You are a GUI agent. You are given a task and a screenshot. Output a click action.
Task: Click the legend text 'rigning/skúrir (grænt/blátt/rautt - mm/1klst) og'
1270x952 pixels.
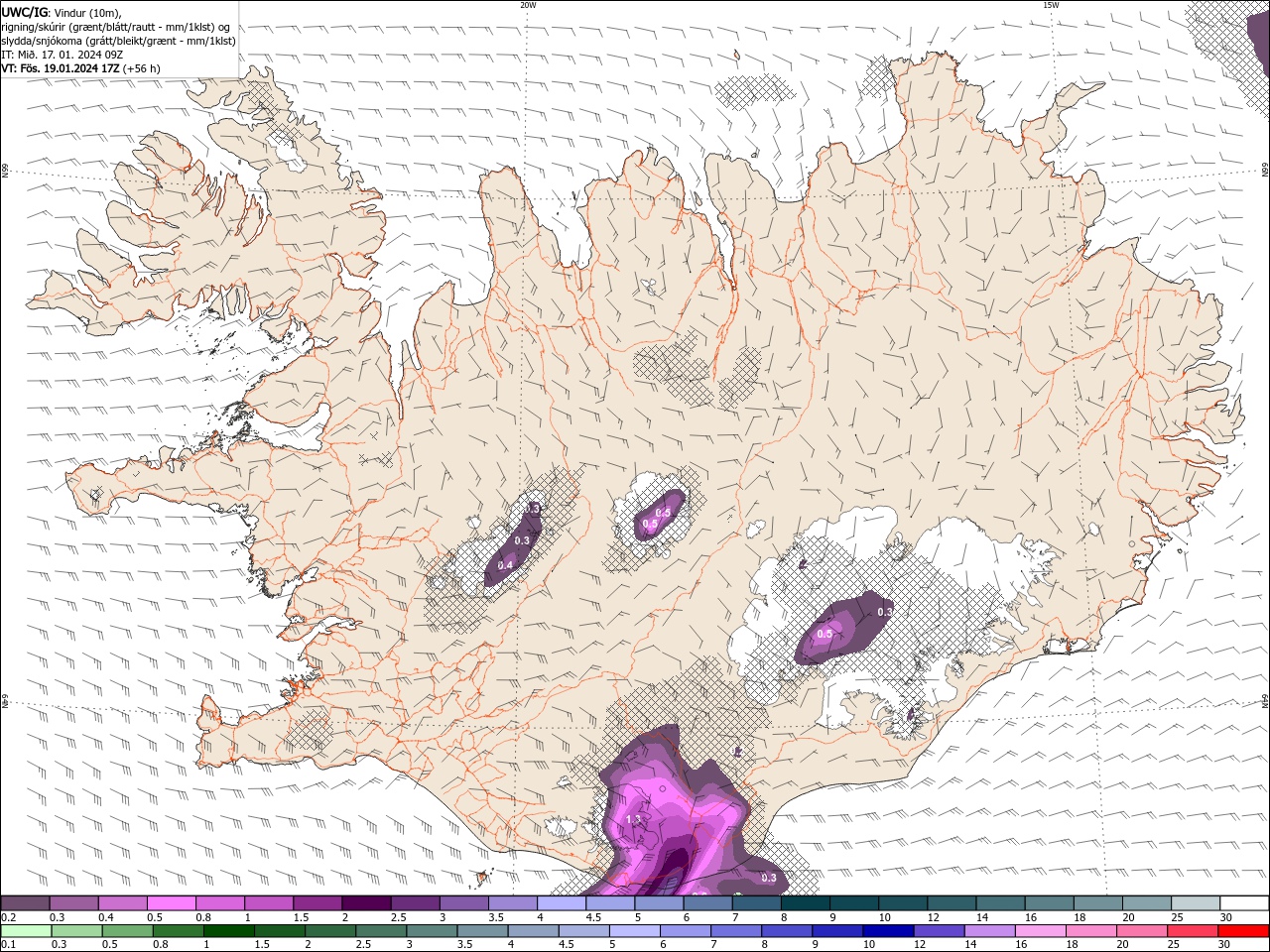(116, 27)
